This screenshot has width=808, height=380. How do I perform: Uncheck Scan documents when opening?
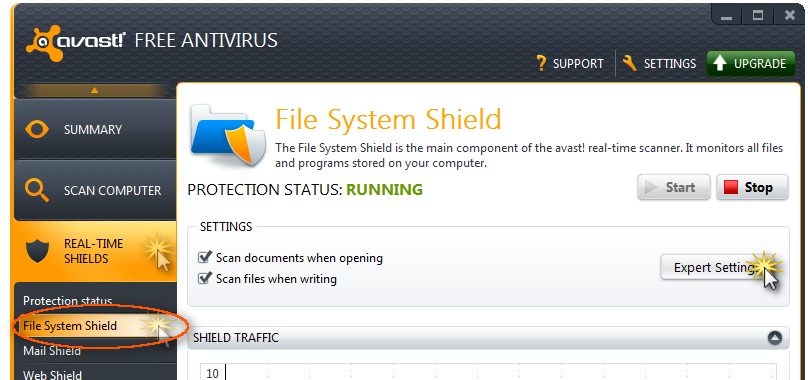tap(205, 257)
